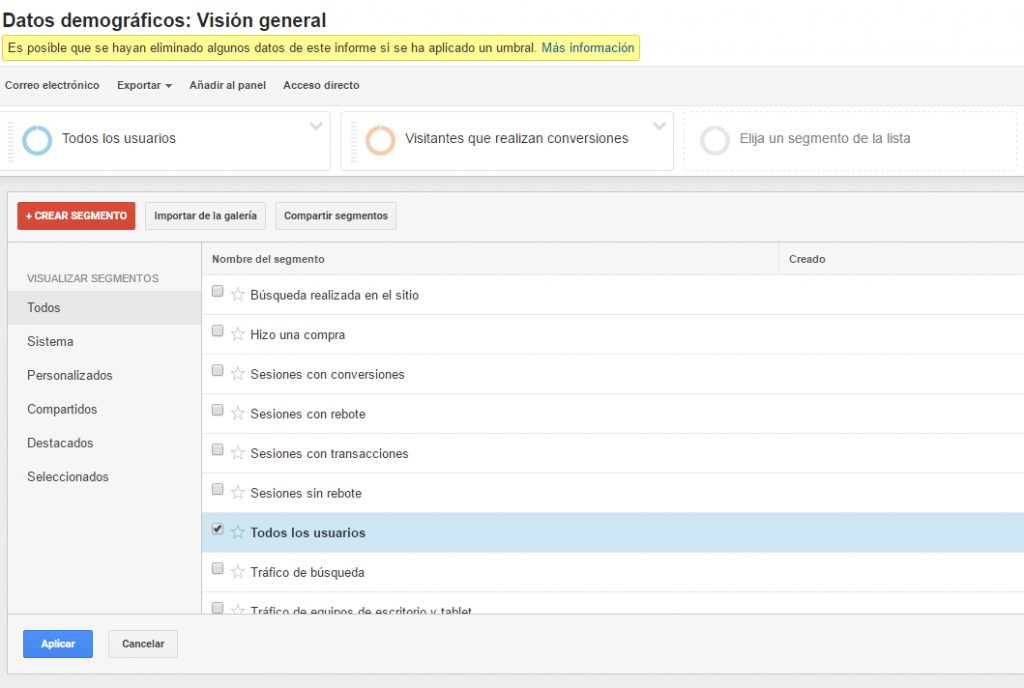1024x688 pixels.
Task: Star the "Sesiones con rebote" segment
Action: click(x=238, y=414)
